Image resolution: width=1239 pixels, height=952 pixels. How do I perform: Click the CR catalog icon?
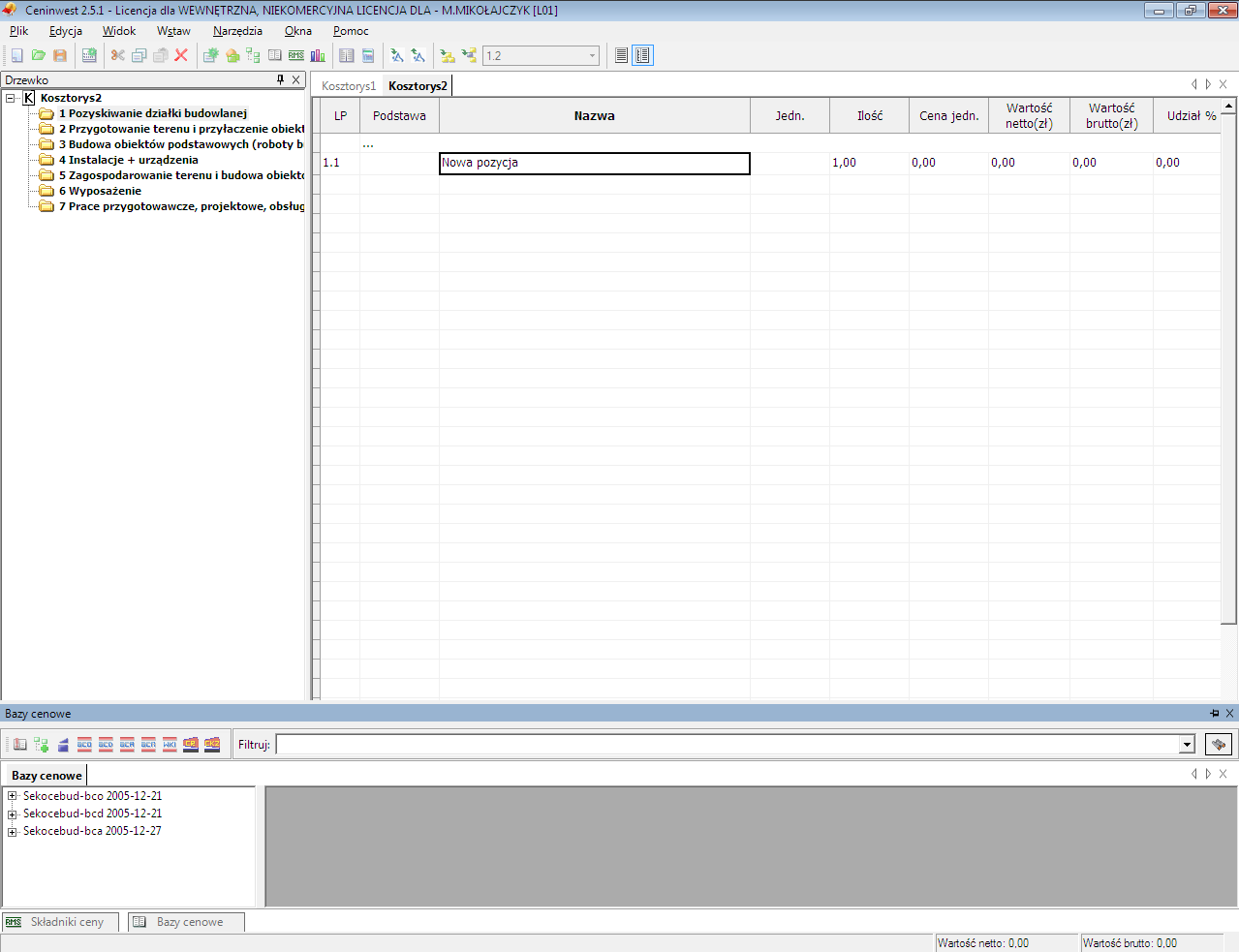click(191, 745)
